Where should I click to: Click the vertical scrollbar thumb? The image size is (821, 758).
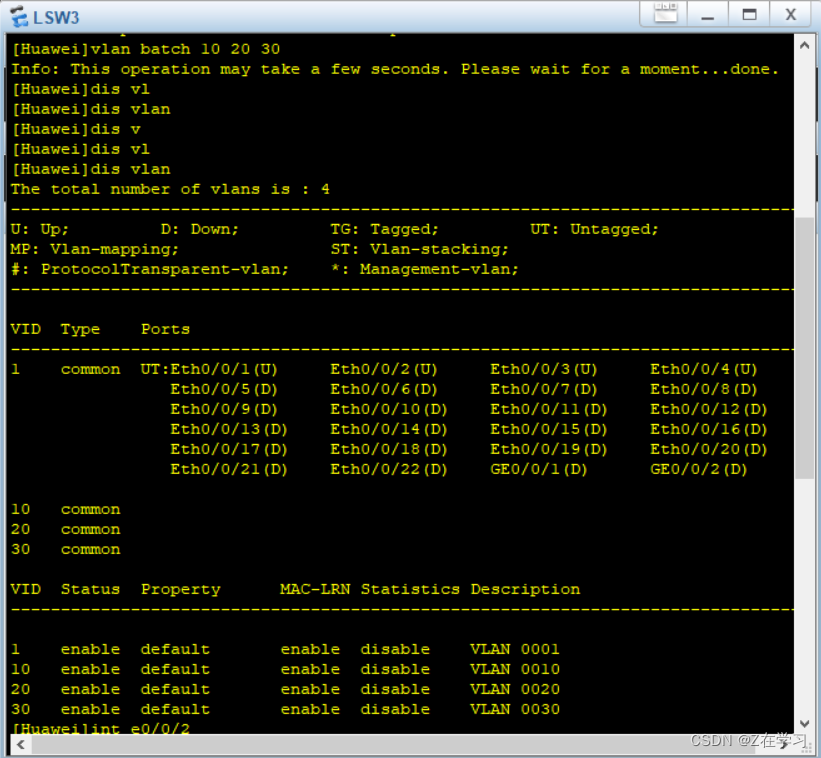tap(804, 348)
